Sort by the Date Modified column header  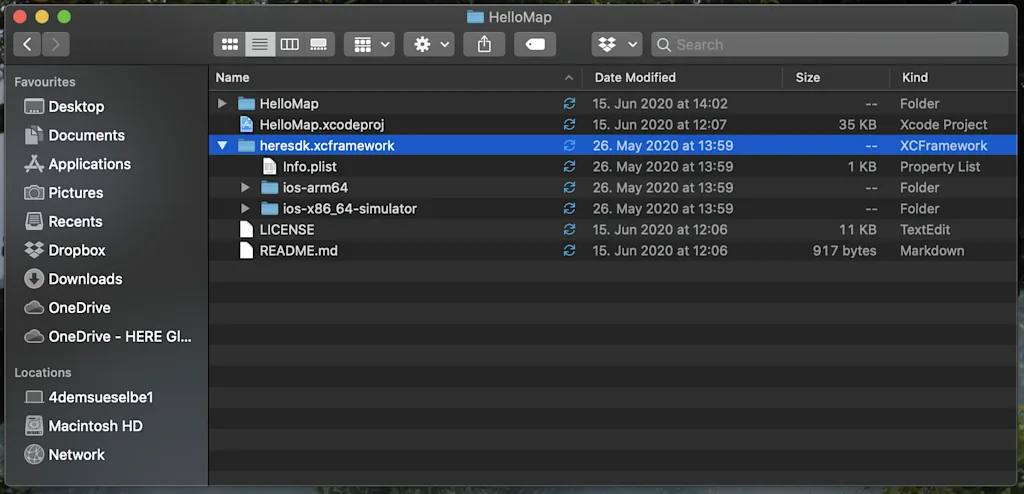(x=683, y=78)
